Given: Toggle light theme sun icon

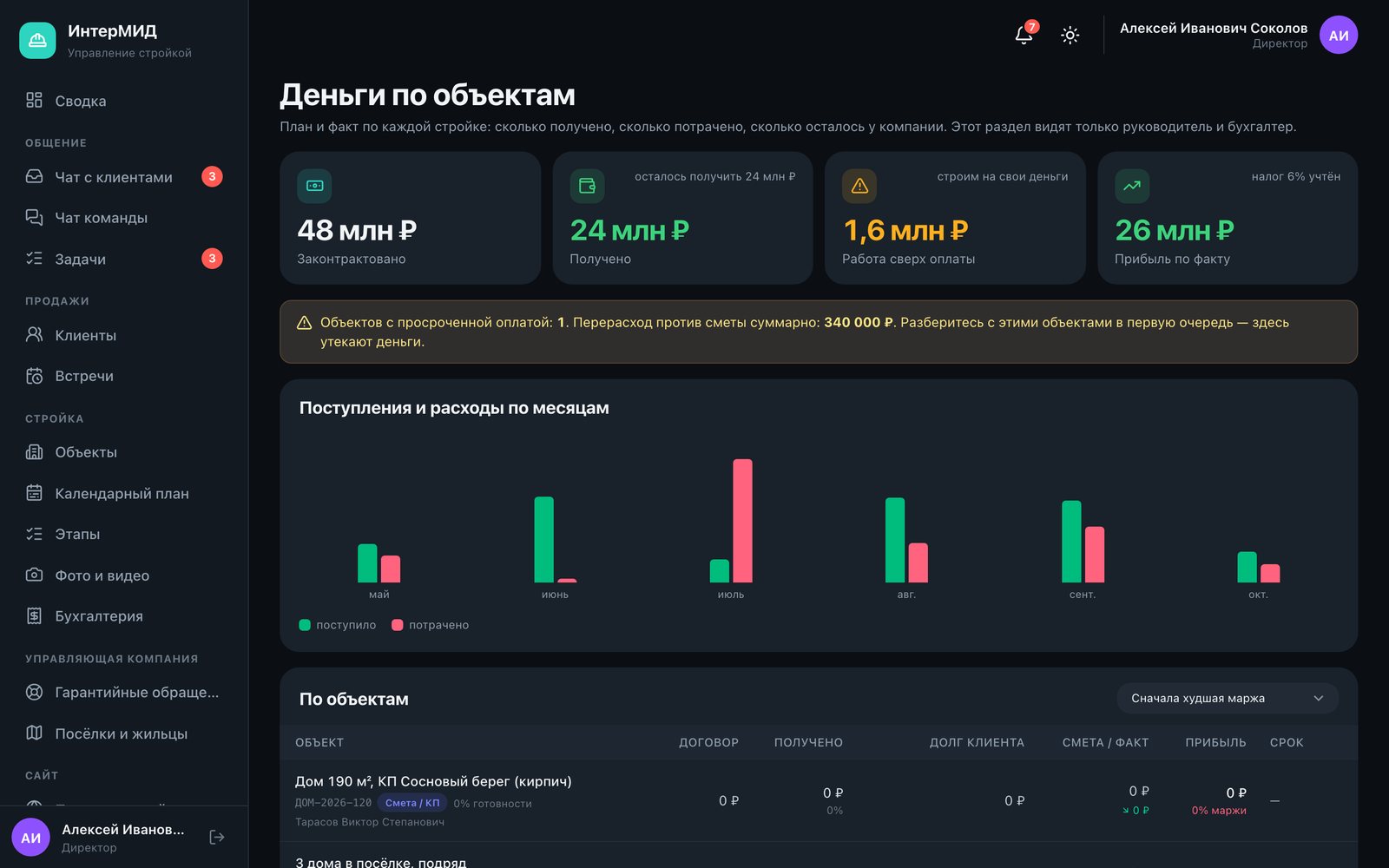Looking at the screenshot, I should (1070, 35).
